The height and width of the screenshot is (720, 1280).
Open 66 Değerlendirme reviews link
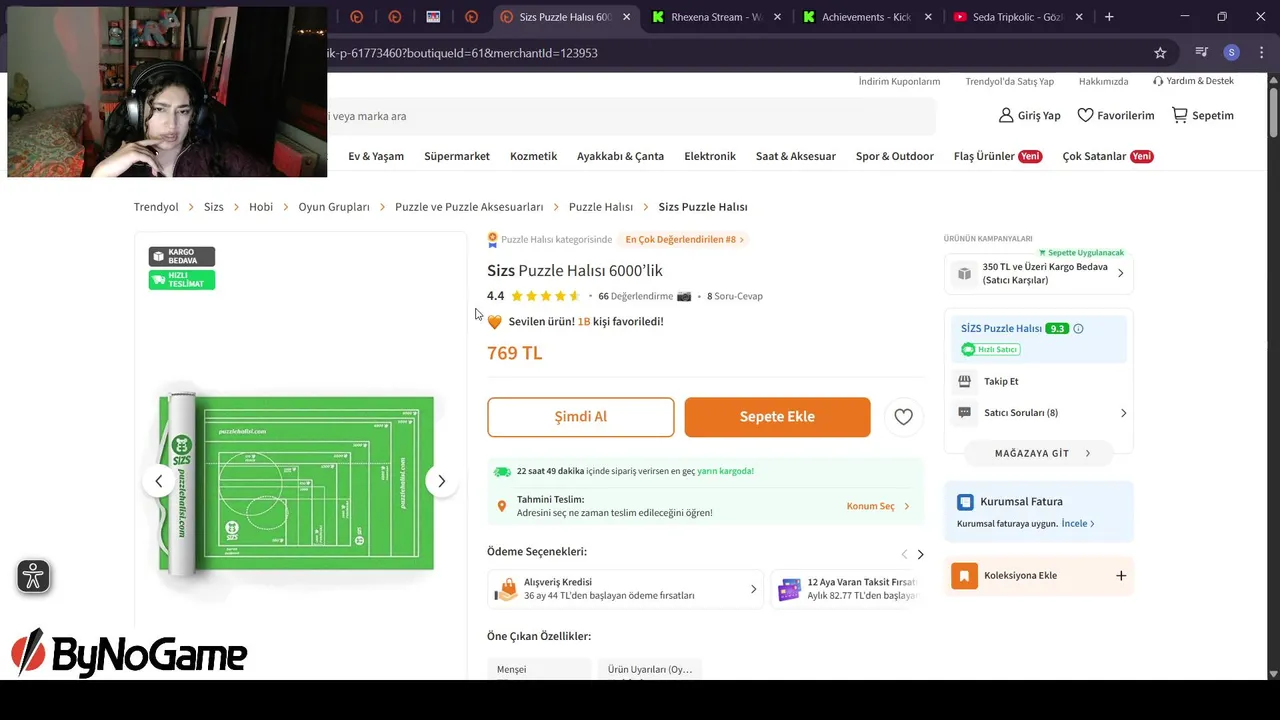click(635, 296)
